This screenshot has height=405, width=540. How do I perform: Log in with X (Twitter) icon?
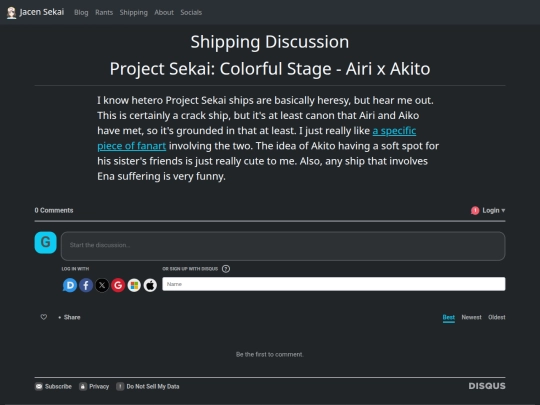click(102, 285)
